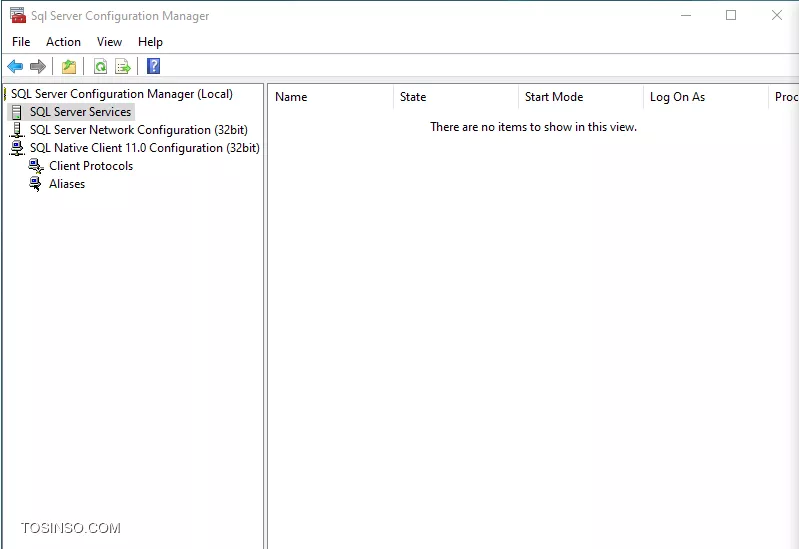Open the View menu
The width and height of the screenshot is (799, 549).
click(x=110, y=42)
